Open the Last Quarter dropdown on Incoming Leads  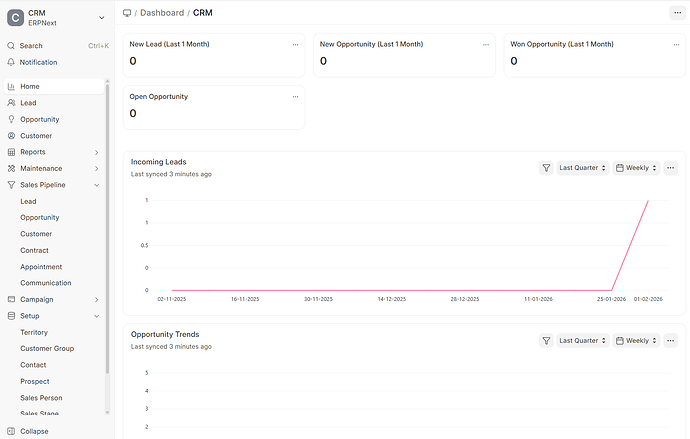(x=583, y=168)
